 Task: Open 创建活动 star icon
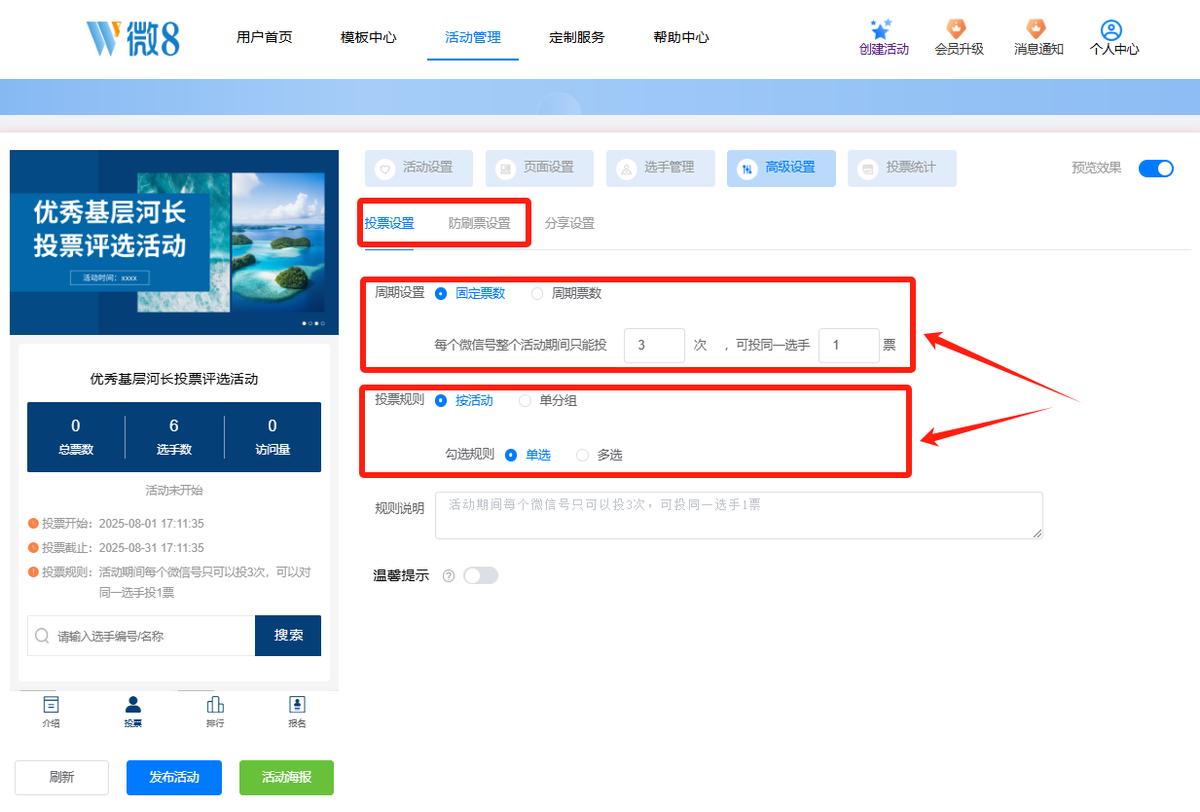pyautogui.click(x=881, y=29)
